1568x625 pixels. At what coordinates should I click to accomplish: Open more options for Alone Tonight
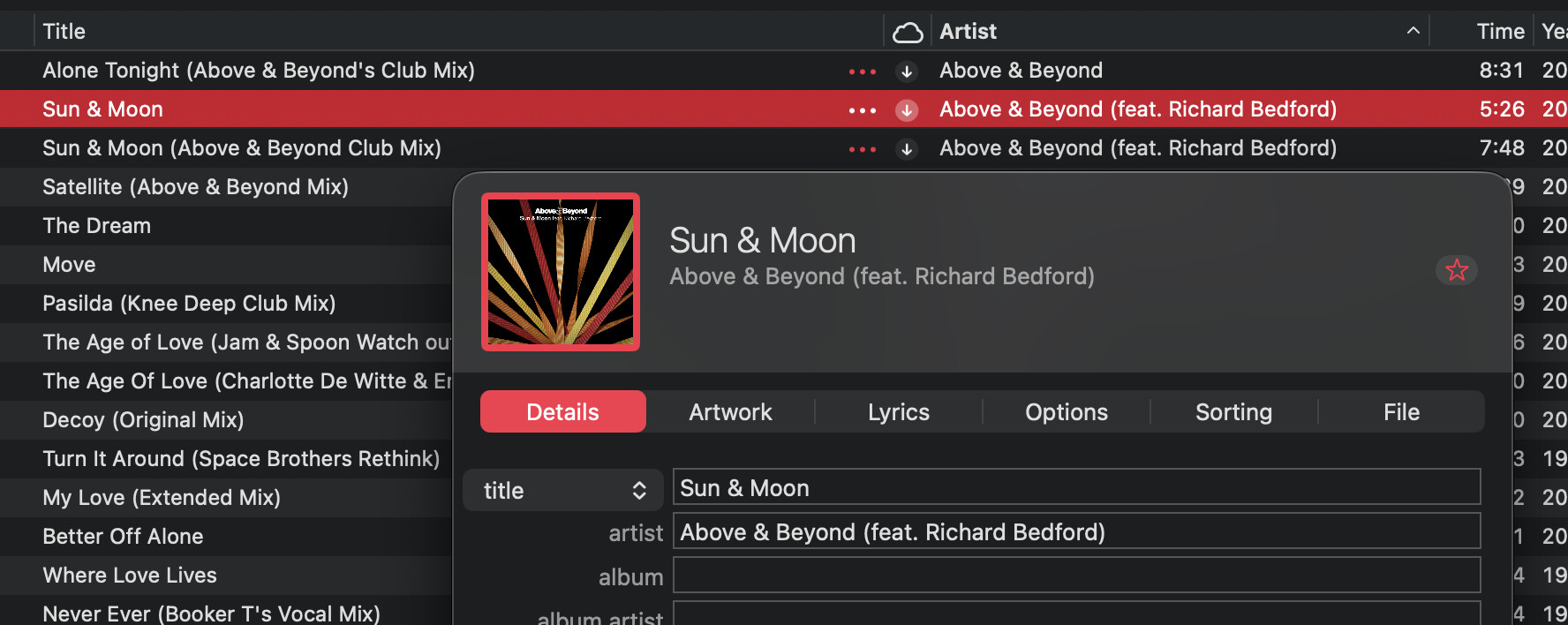pyautogui.click(x=862, y=72)
